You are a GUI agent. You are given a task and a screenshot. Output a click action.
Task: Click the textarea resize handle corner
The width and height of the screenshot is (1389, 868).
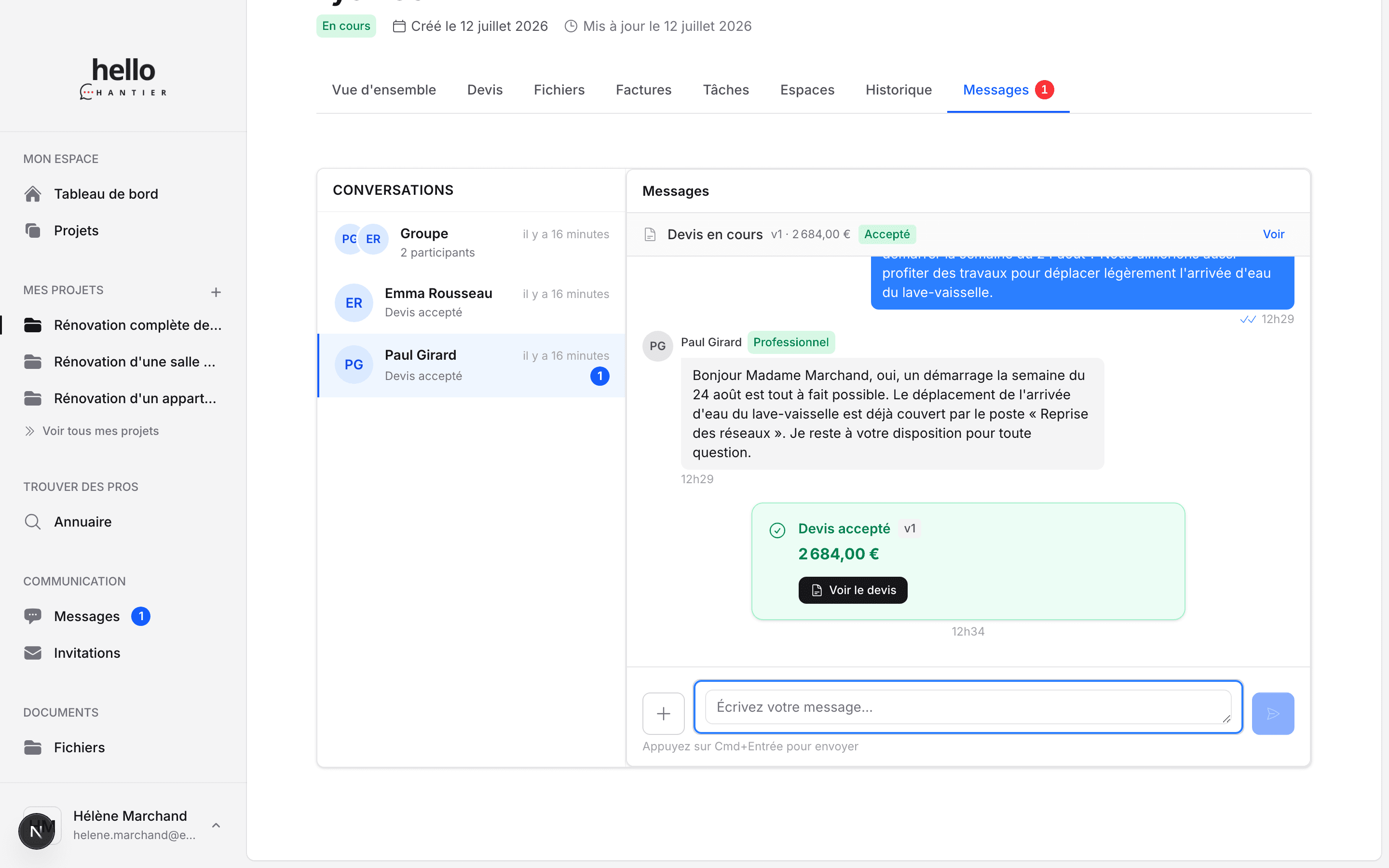[x=1226, y=719]
